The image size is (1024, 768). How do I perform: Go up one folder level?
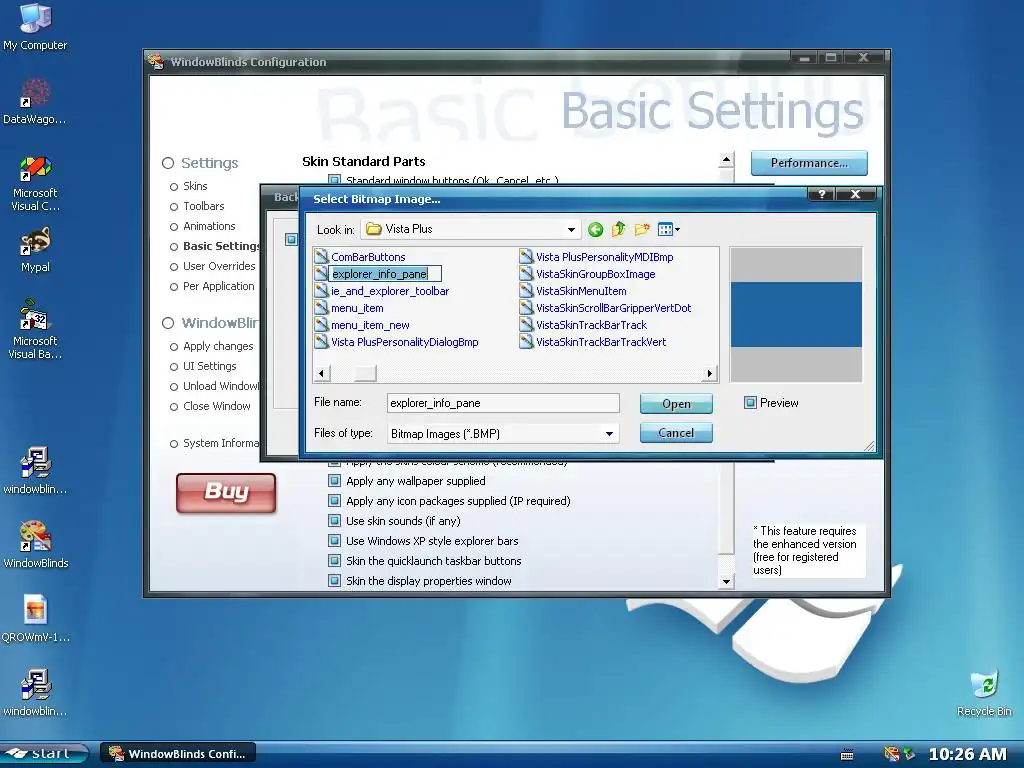618,229
